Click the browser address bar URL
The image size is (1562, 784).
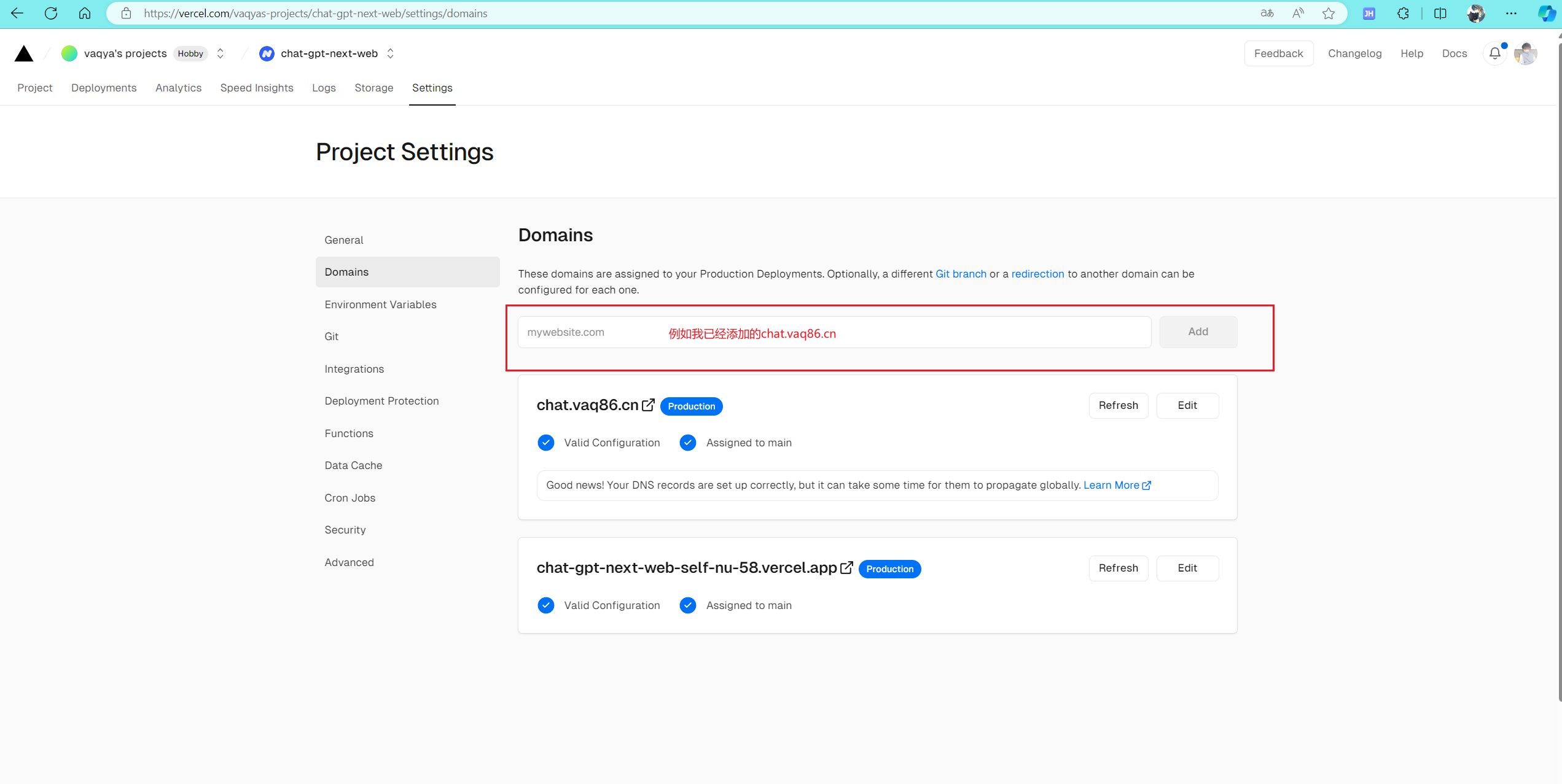tap(316, 13)
